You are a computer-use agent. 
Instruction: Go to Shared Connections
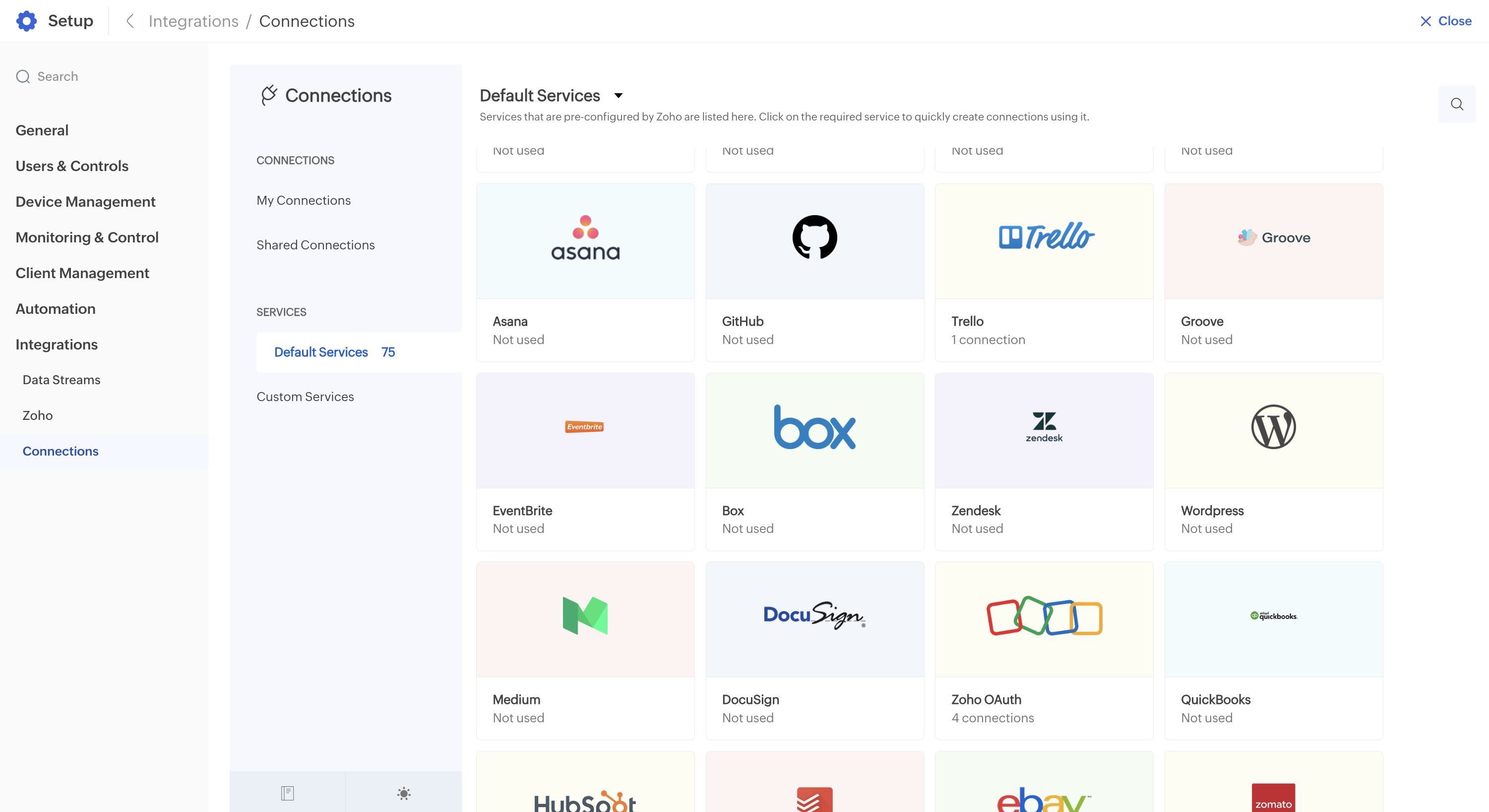pyautogui.click(x=315, y=245)
